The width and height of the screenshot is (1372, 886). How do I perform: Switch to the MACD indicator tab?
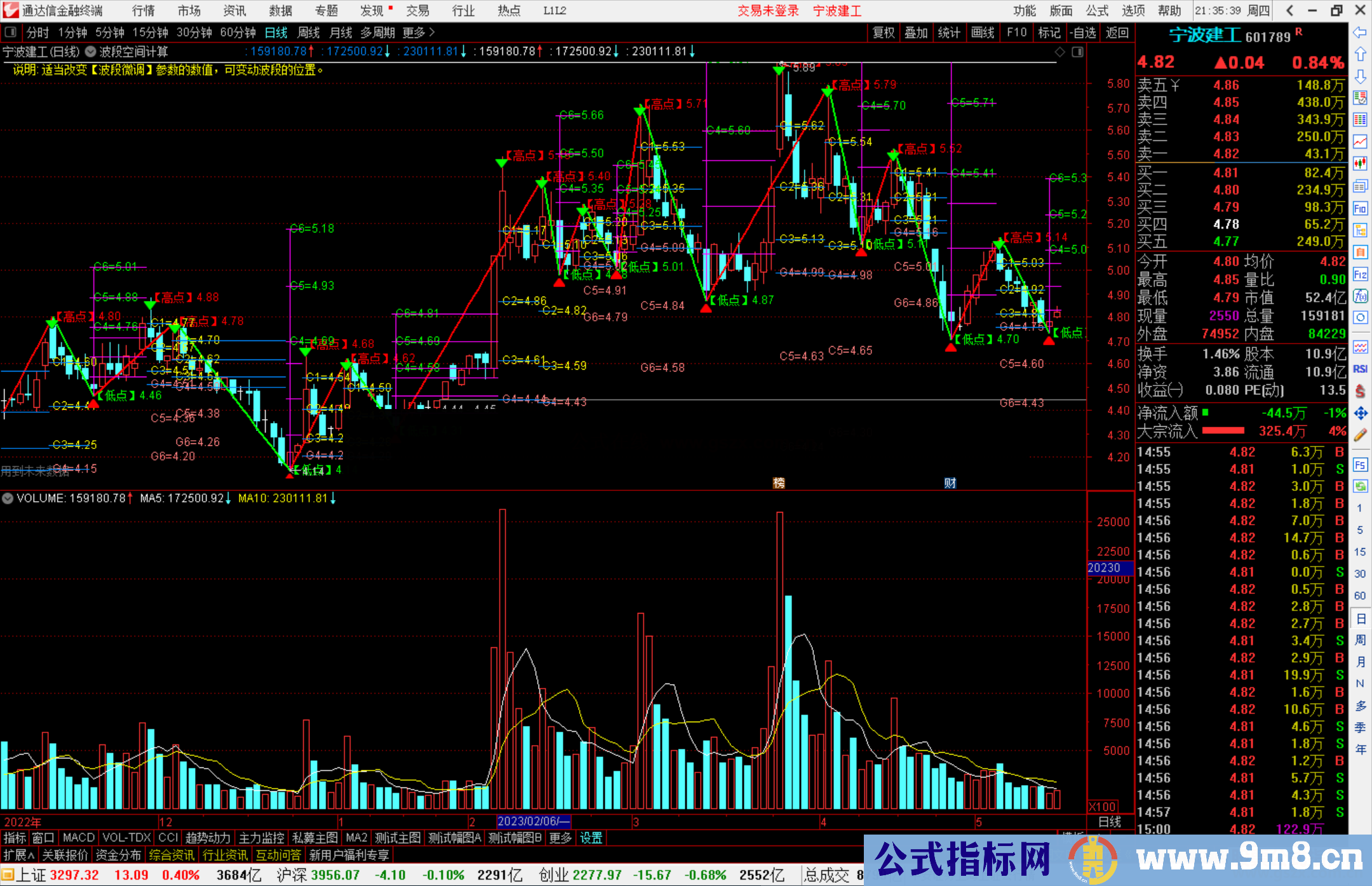tap(79, 838)
